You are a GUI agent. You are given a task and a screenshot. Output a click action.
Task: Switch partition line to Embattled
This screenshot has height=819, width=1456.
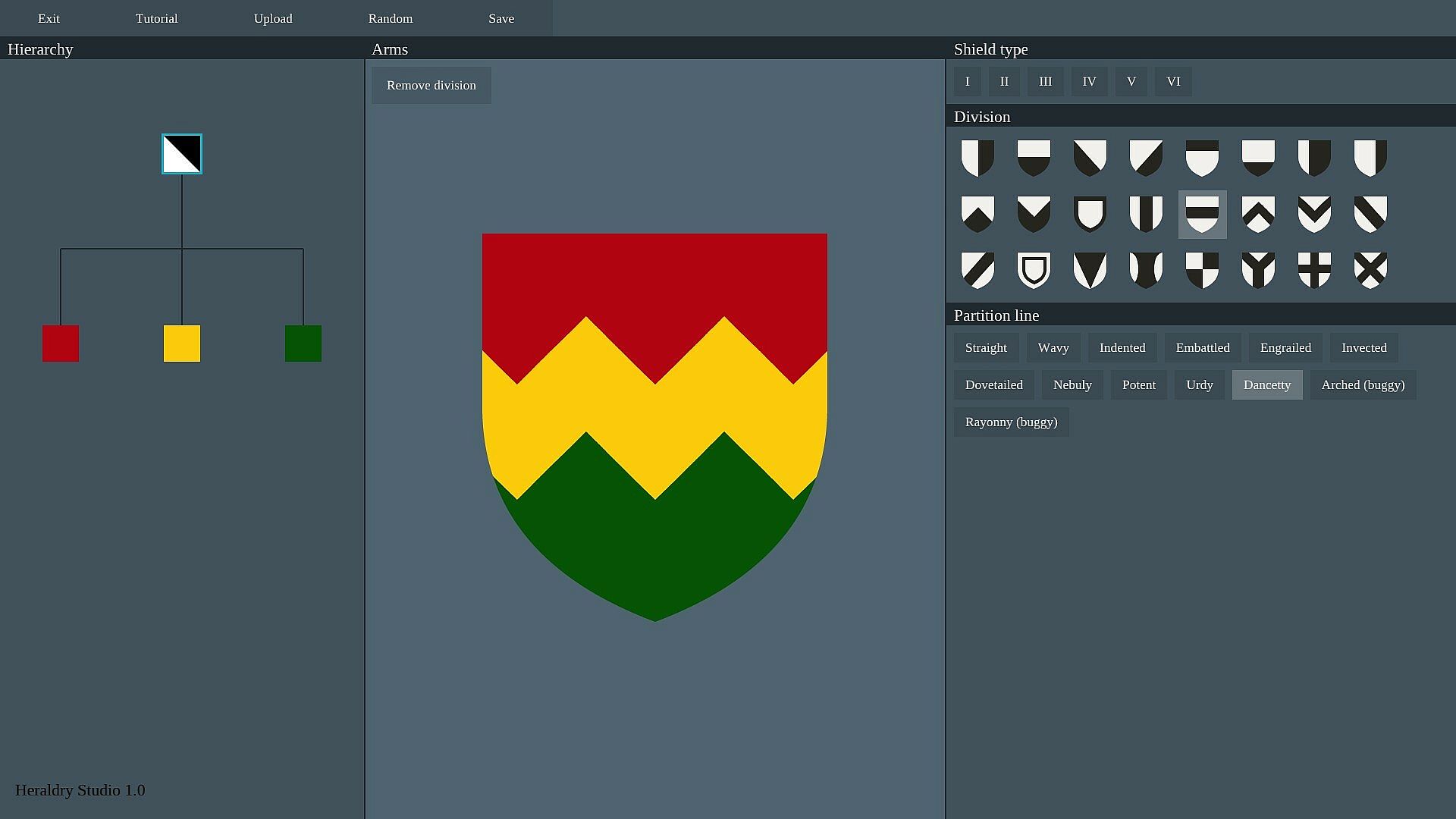click(1203, 348)
